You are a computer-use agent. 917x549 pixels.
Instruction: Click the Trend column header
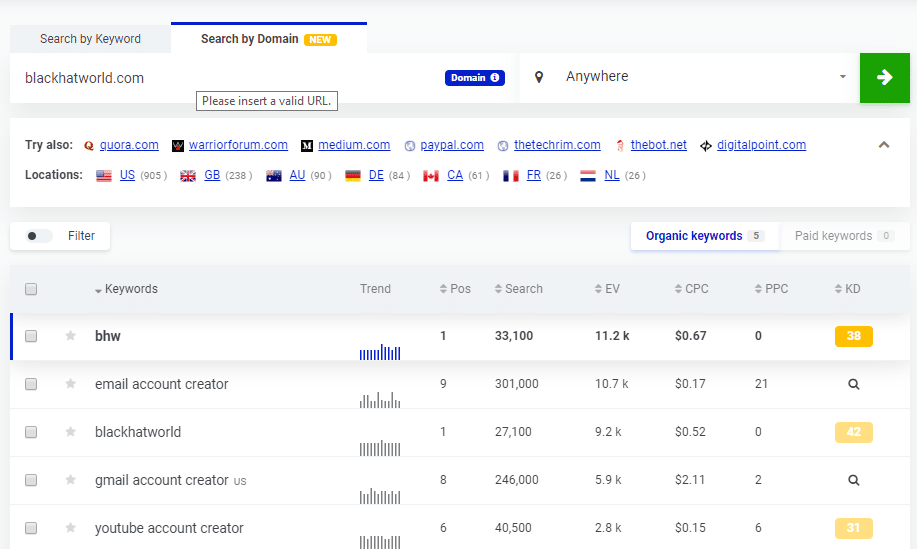pyautogui.click(x=375, y=289)
